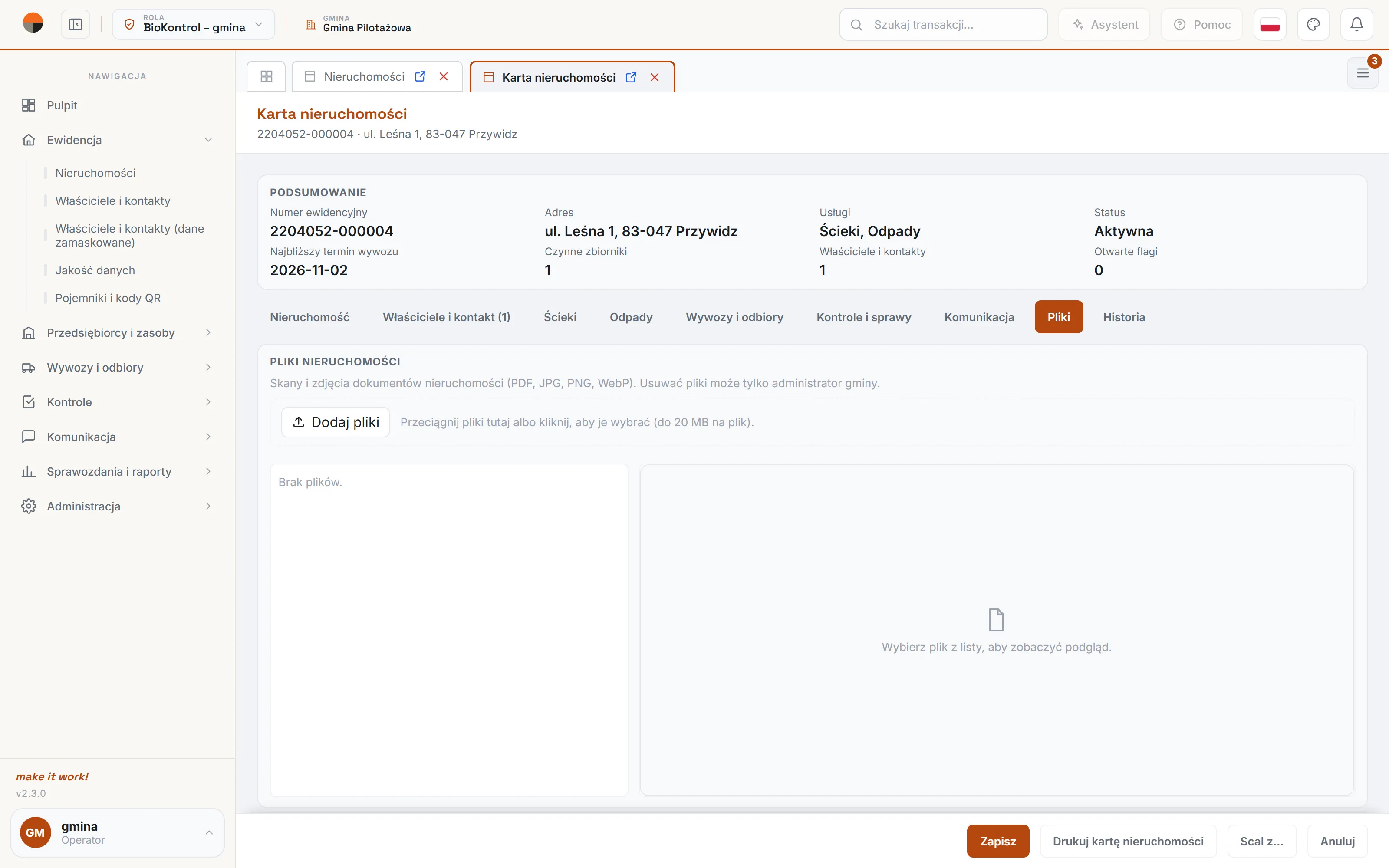Collapse the Ewidencja section
This screenshot has width=1389, height=868.
coord(118,140)
